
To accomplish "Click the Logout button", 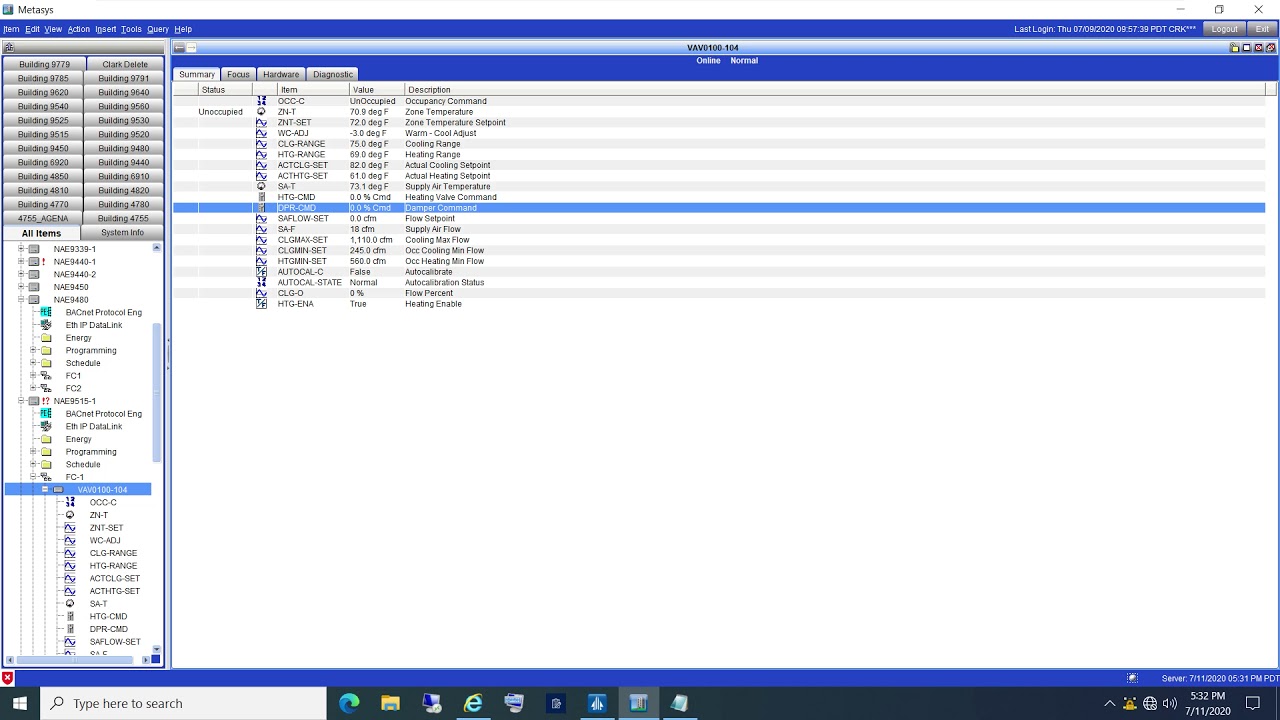I will tap(1225, 29).
